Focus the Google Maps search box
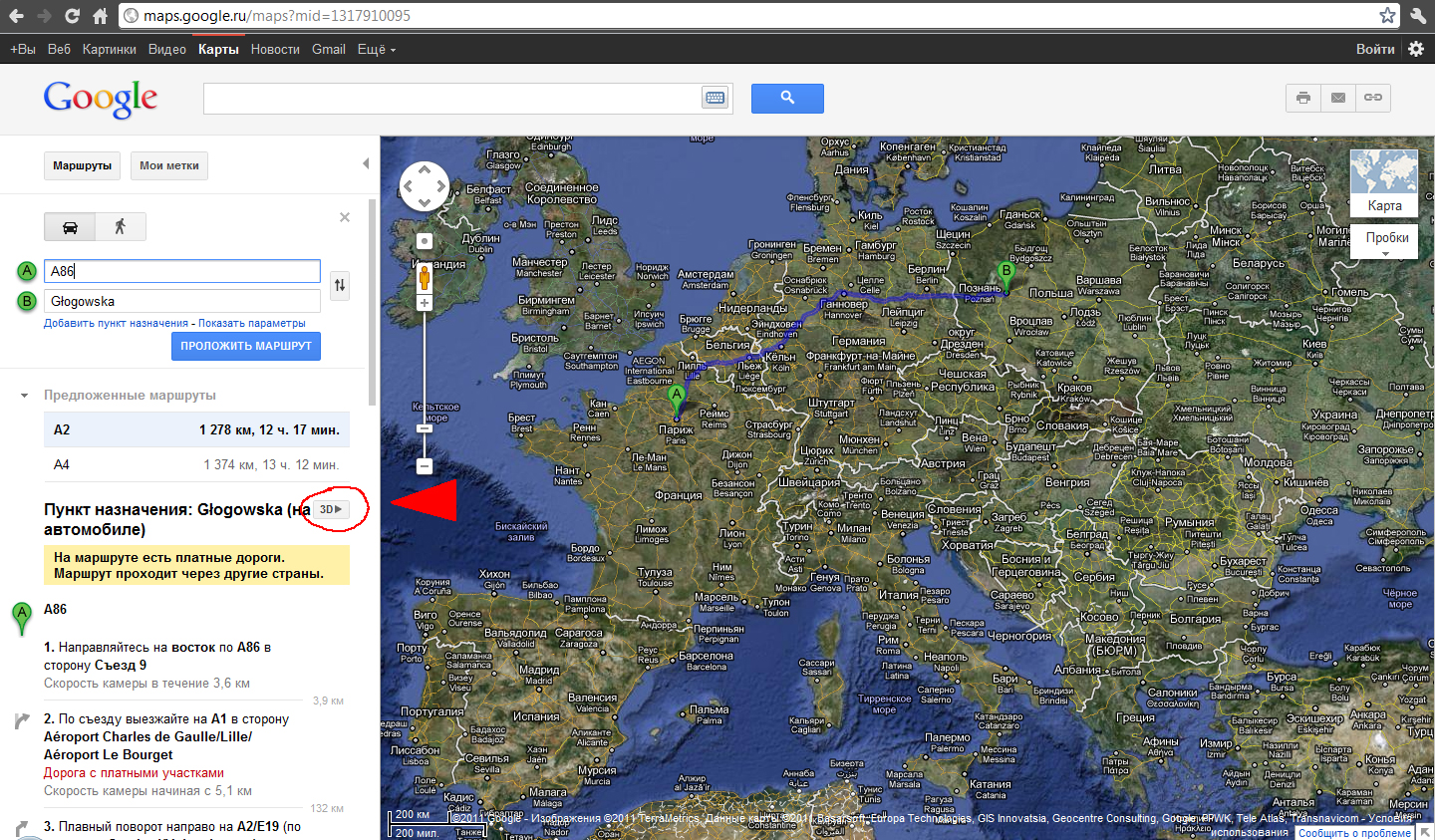 click(x=453, y=98)
